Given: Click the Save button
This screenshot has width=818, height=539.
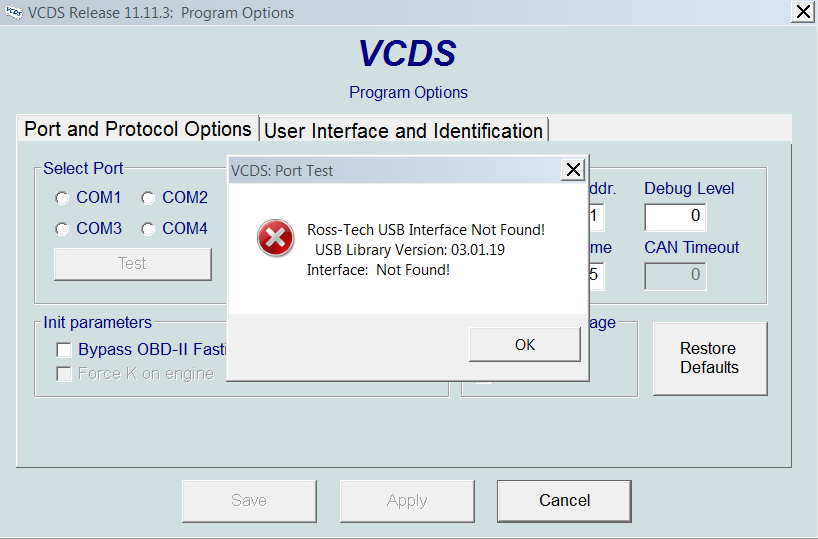Looking at the screenshot, I should coord(249,501).
